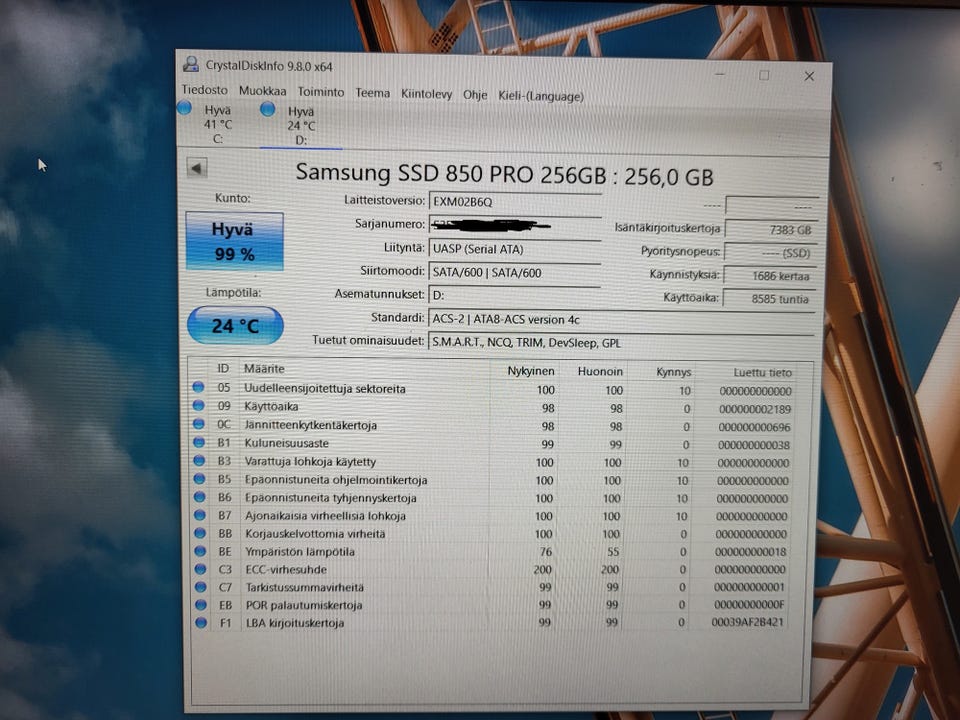Open the Tiedosto menu
Viewport: 960px width, 720px height.
[204, 90]
